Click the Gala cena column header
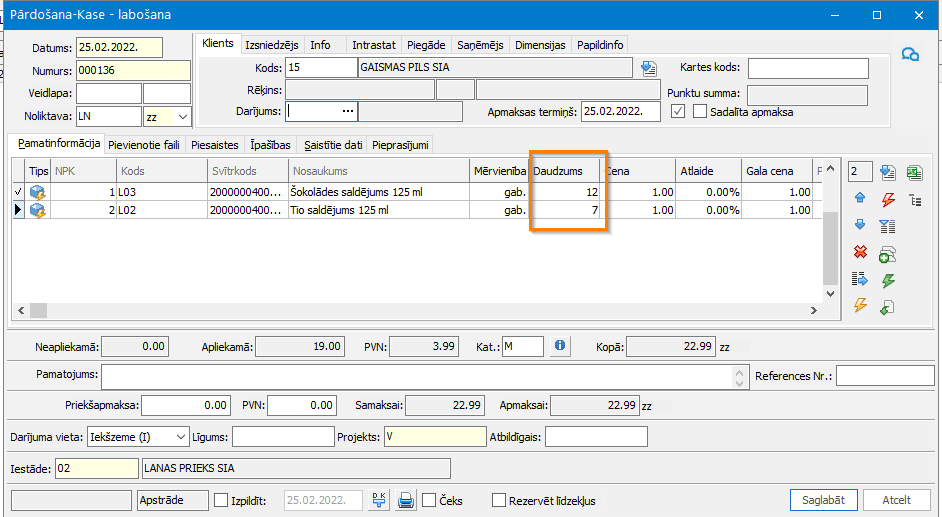The image size is (942, 517). pos(776,171)
